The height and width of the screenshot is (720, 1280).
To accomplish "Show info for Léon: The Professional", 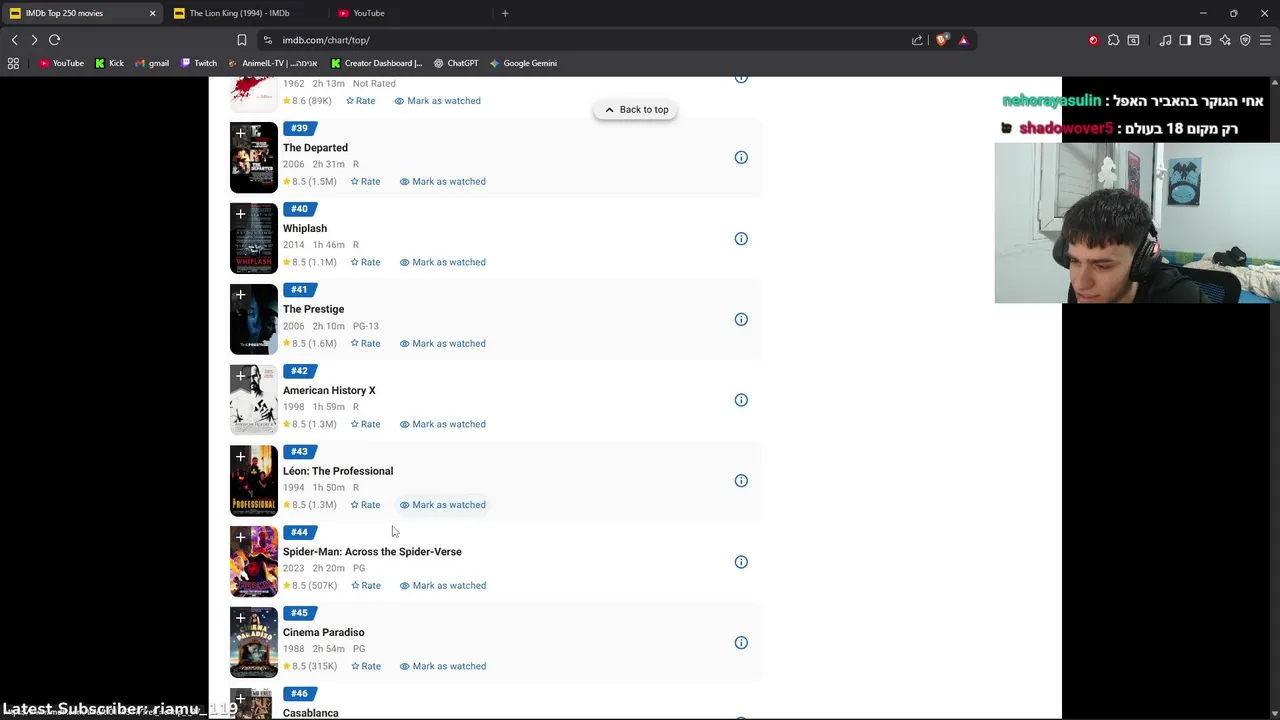I will pos(741,480).
